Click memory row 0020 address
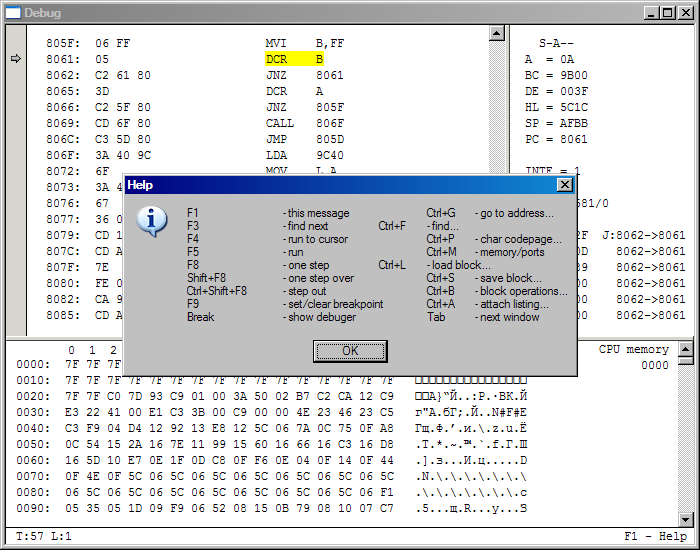The height and width of the screenshot is (550, 700). (x=33, y=396)
